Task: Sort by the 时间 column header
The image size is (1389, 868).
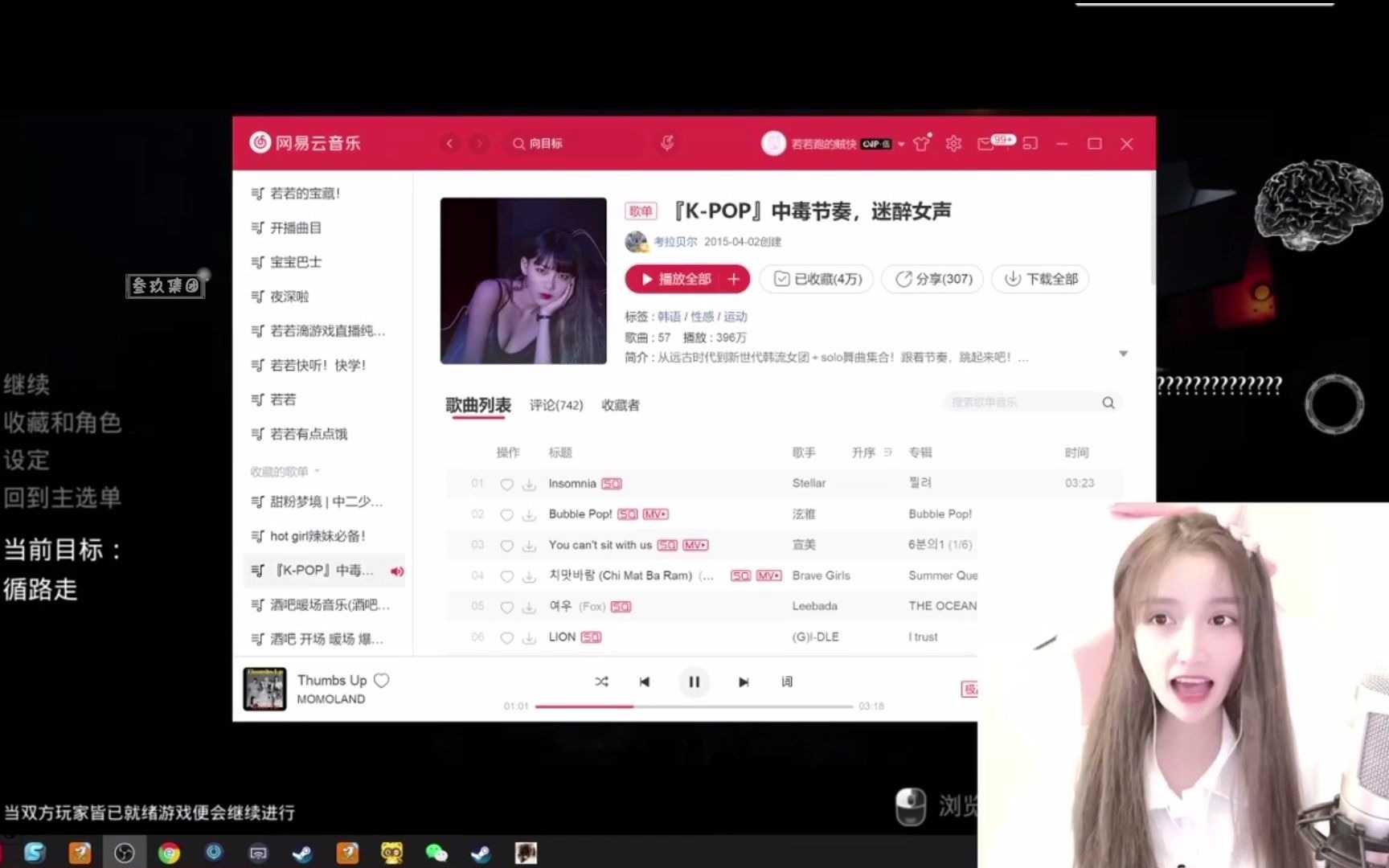Action: coord(1076,452)
